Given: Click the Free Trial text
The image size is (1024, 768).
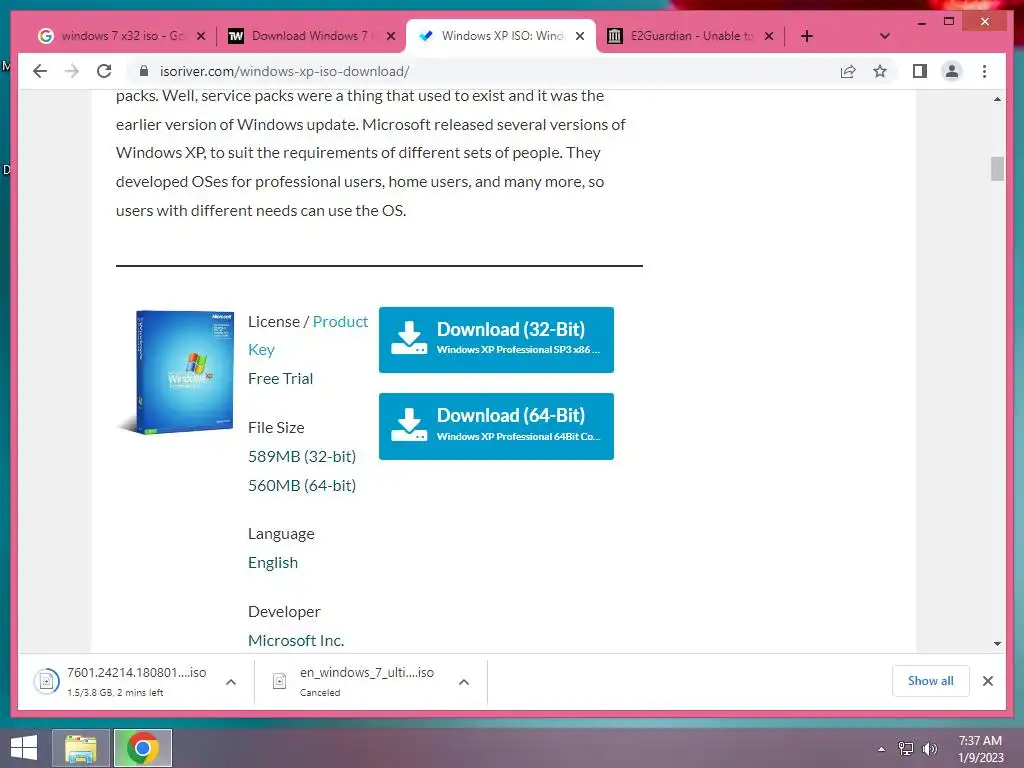Looking at the screenshot, I should pyautogui.click(x=280, y=378).
